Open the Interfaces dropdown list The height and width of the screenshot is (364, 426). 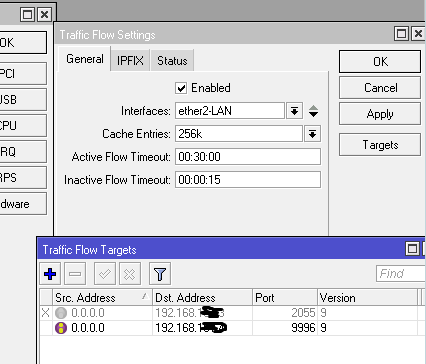point(294,111)
